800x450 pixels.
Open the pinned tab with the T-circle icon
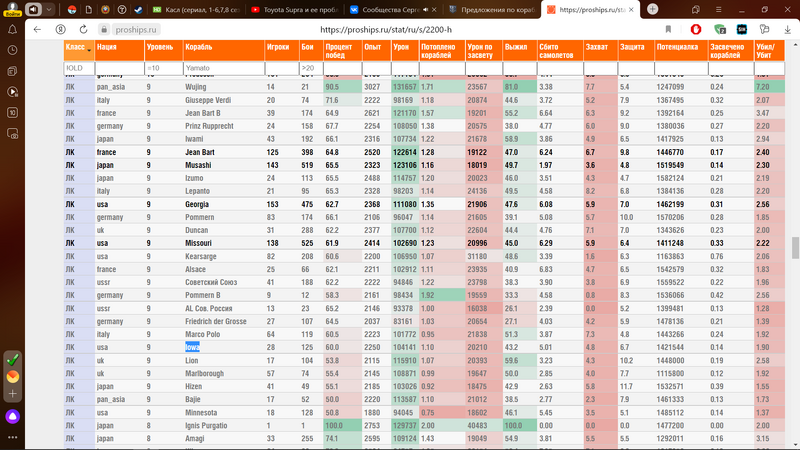click(122, 9)
